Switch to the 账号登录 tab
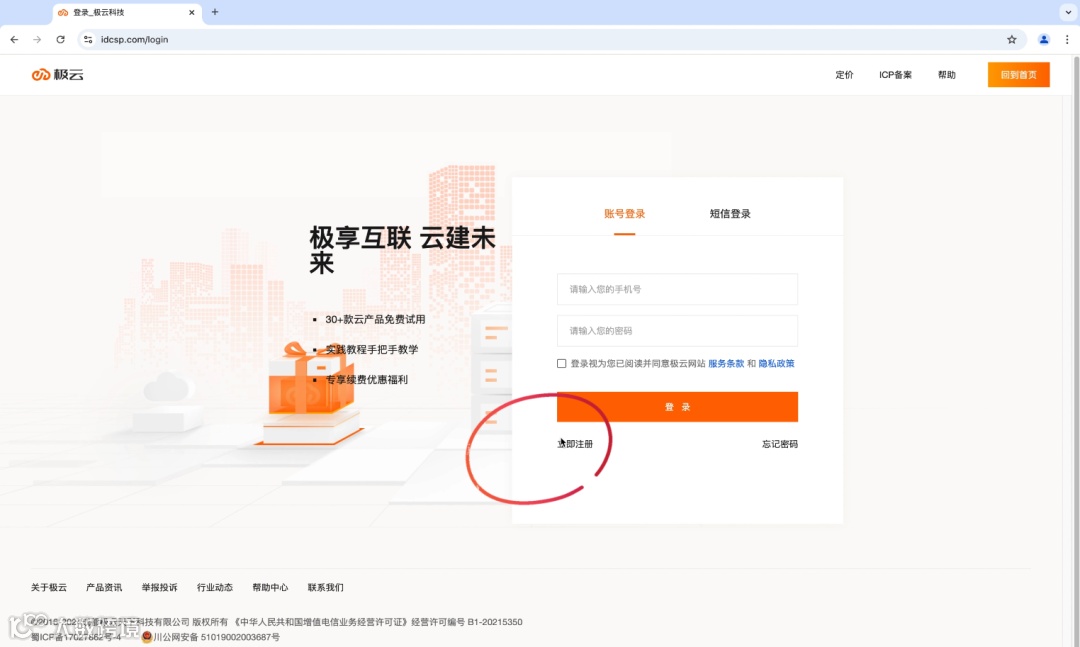The width and height of the screenshot is (1080, 647). pos(624,214)
